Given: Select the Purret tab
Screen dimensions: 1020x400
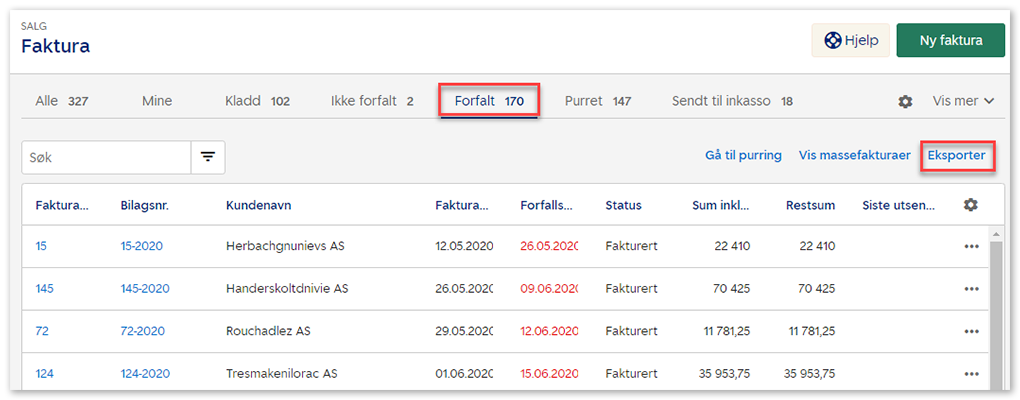Looking at the screenshot, I should pyautogui.click(x=597, y=101).
